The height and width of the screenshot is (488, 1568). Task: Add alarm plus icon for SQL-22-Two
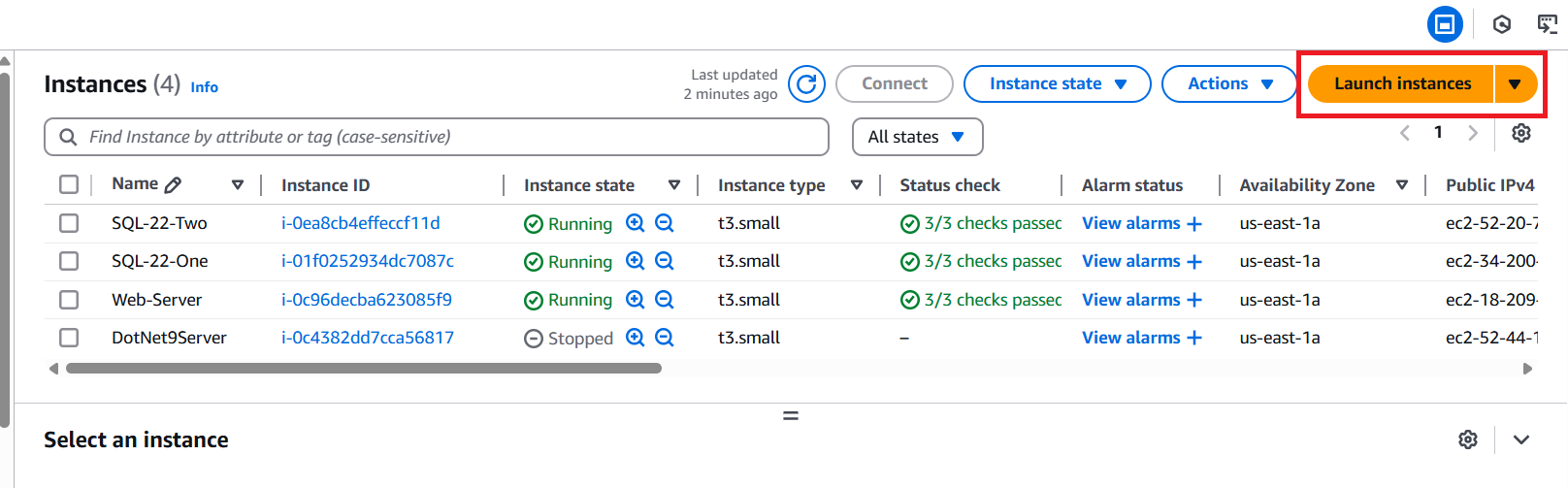tap(1194, 224)
